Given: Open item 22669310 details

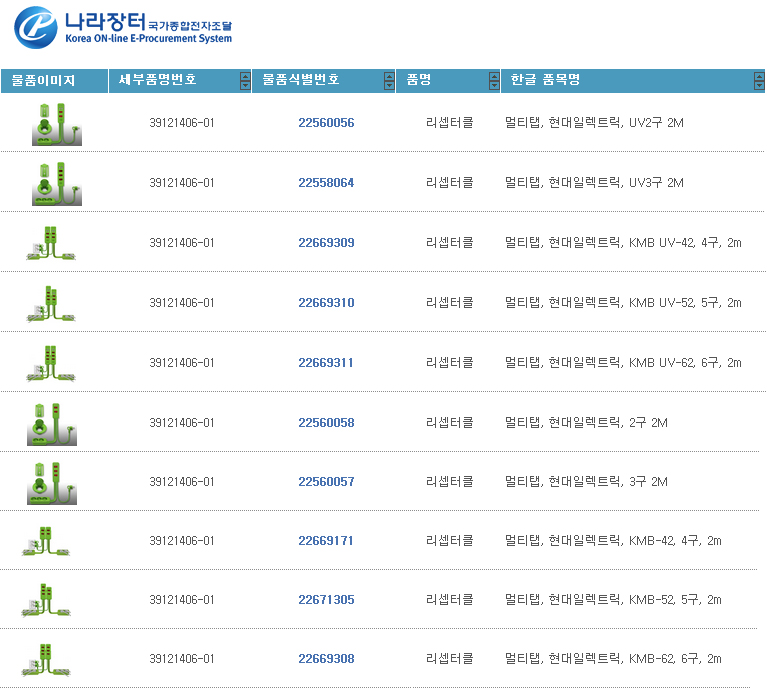Looking at the screenshot, I should [x=326, y=303].
